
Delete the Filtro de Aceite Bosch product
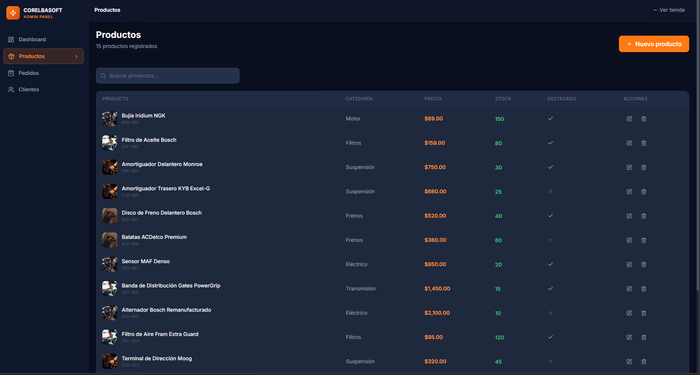point(643,143)
